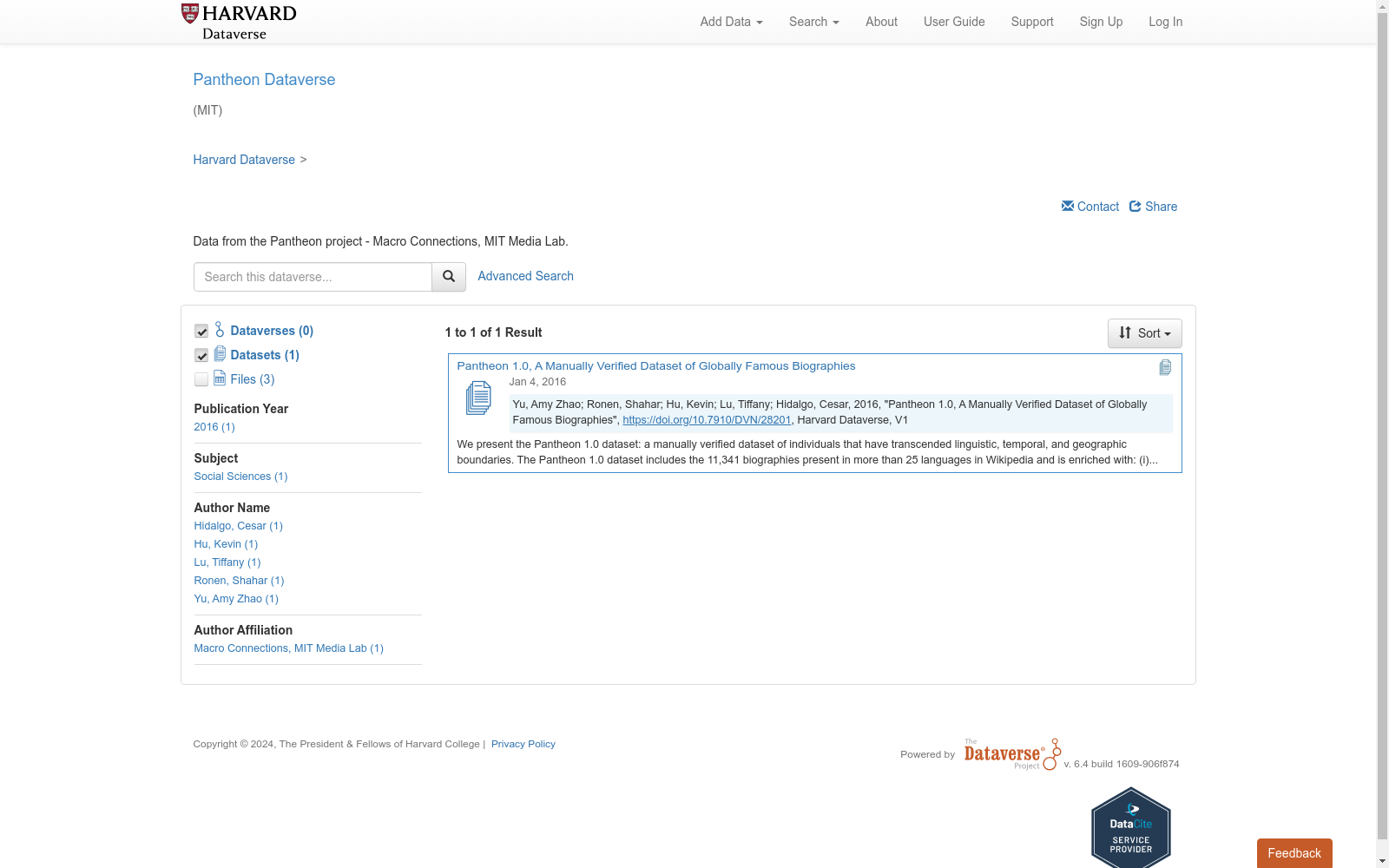Click the Files (3) label
The image size is (1389, 868).
pos(253,379)
